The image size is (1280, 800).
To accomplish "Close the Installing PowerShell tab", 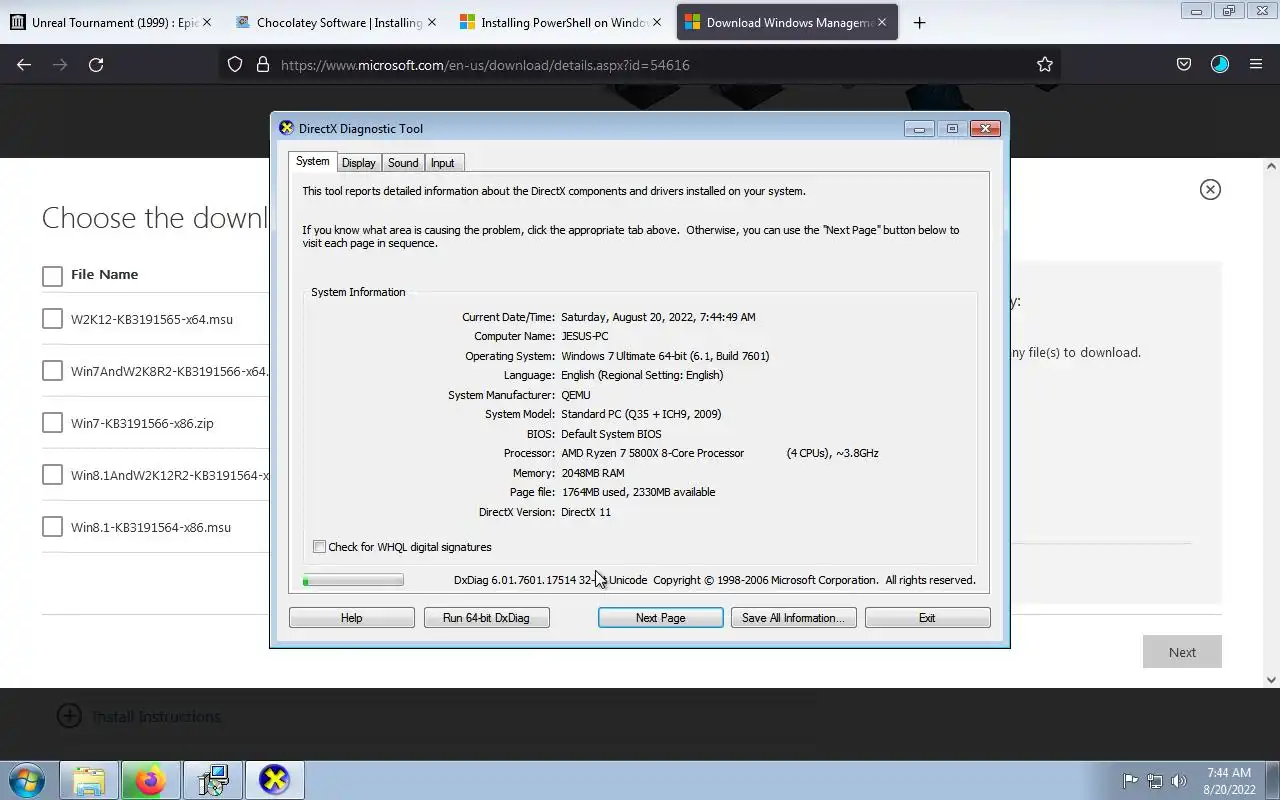I will 657,22.
